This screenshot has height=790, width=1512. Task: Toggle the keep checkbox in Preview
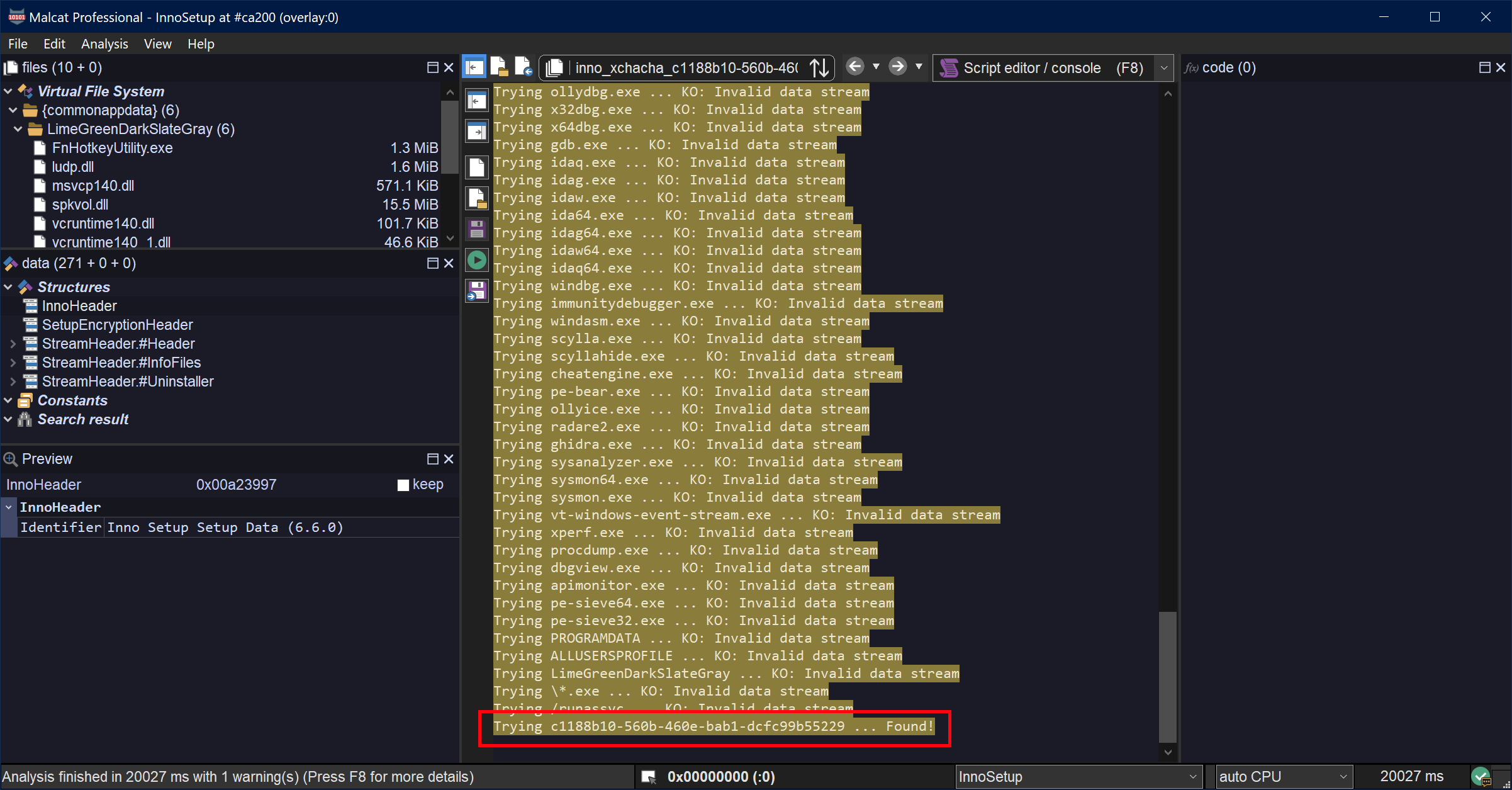tap(403, 485)
